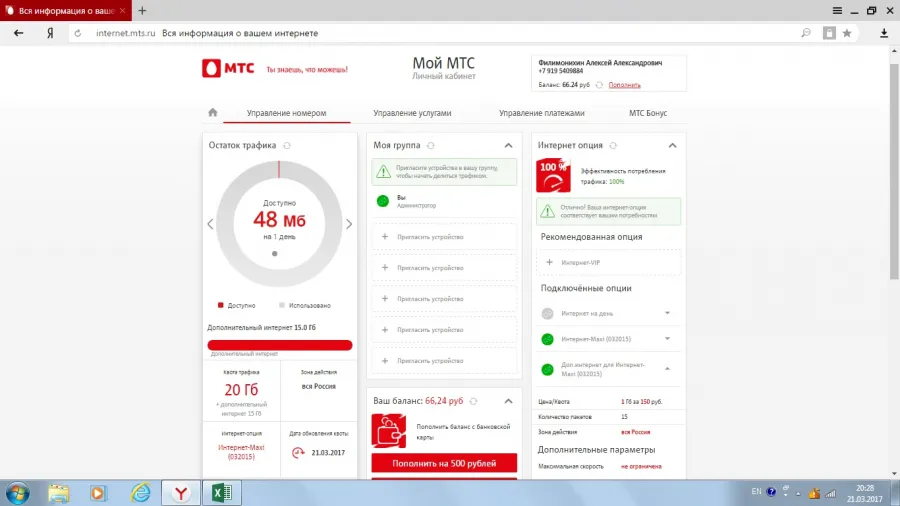Refresh the Моя группа panel
This screenshot has width=900, height=506.
(x=430, y=146)
